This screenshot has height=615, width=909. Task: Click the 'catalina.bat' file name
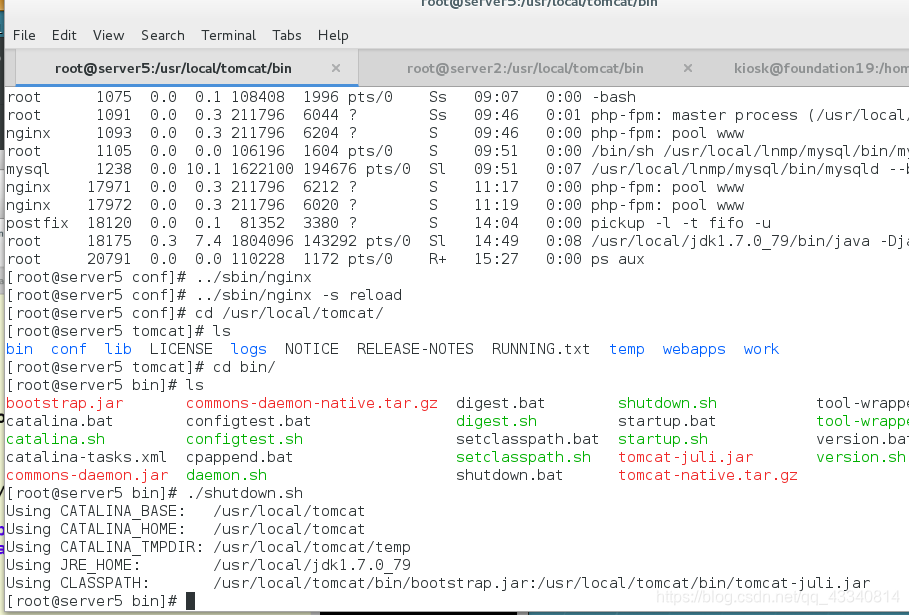pyautogui.click(x=60, y=421)
